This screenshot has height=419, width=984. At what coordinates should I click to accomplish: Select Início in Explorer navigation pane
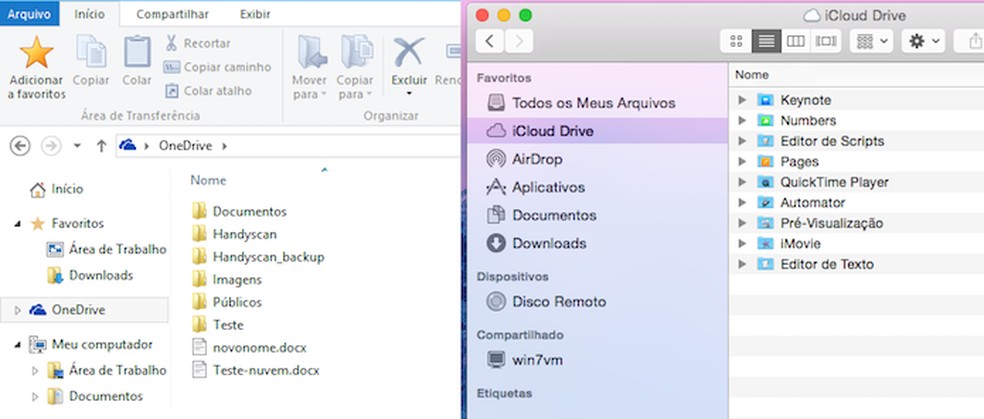pyautogui.click(x=56, y=189)
